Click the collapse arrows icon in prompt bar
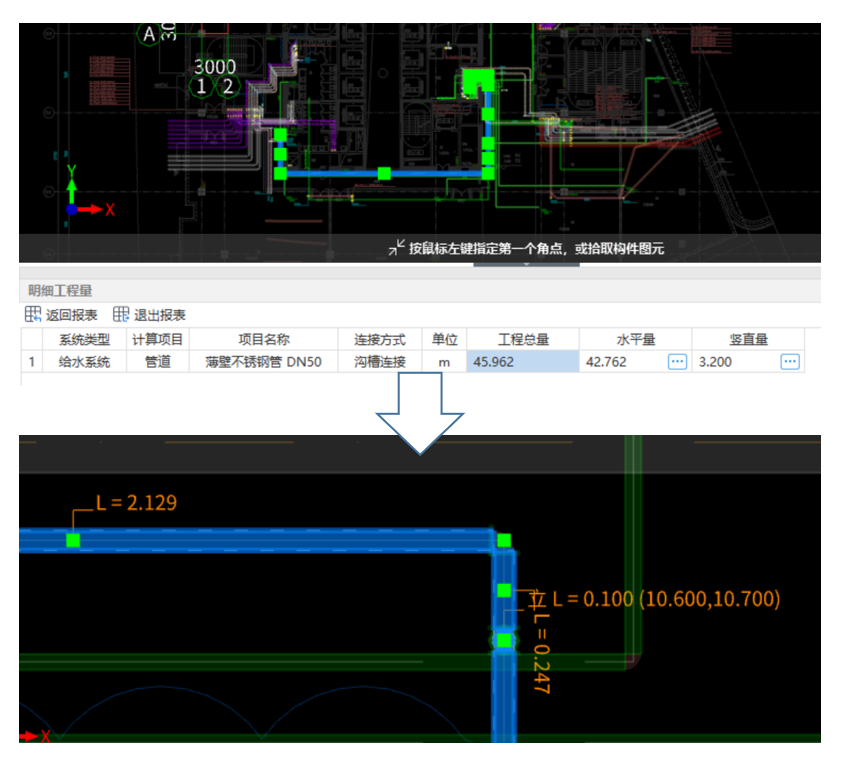The width and height of the screenshot is (846, 765). pos(397,247)
